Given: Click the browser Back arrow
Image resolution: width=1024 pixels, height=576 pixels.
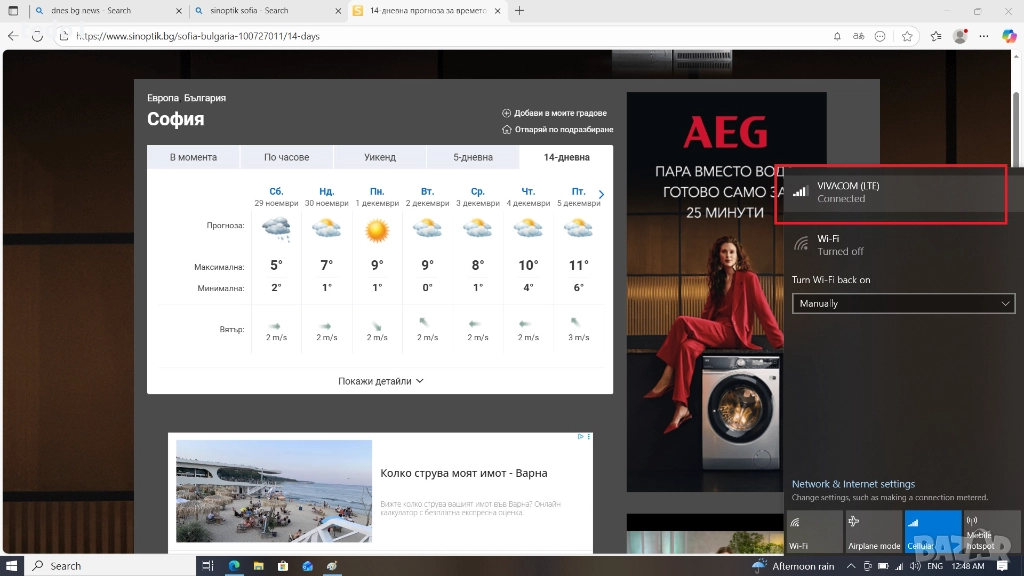Looking at the screenshot, I should tap(13, 36).
